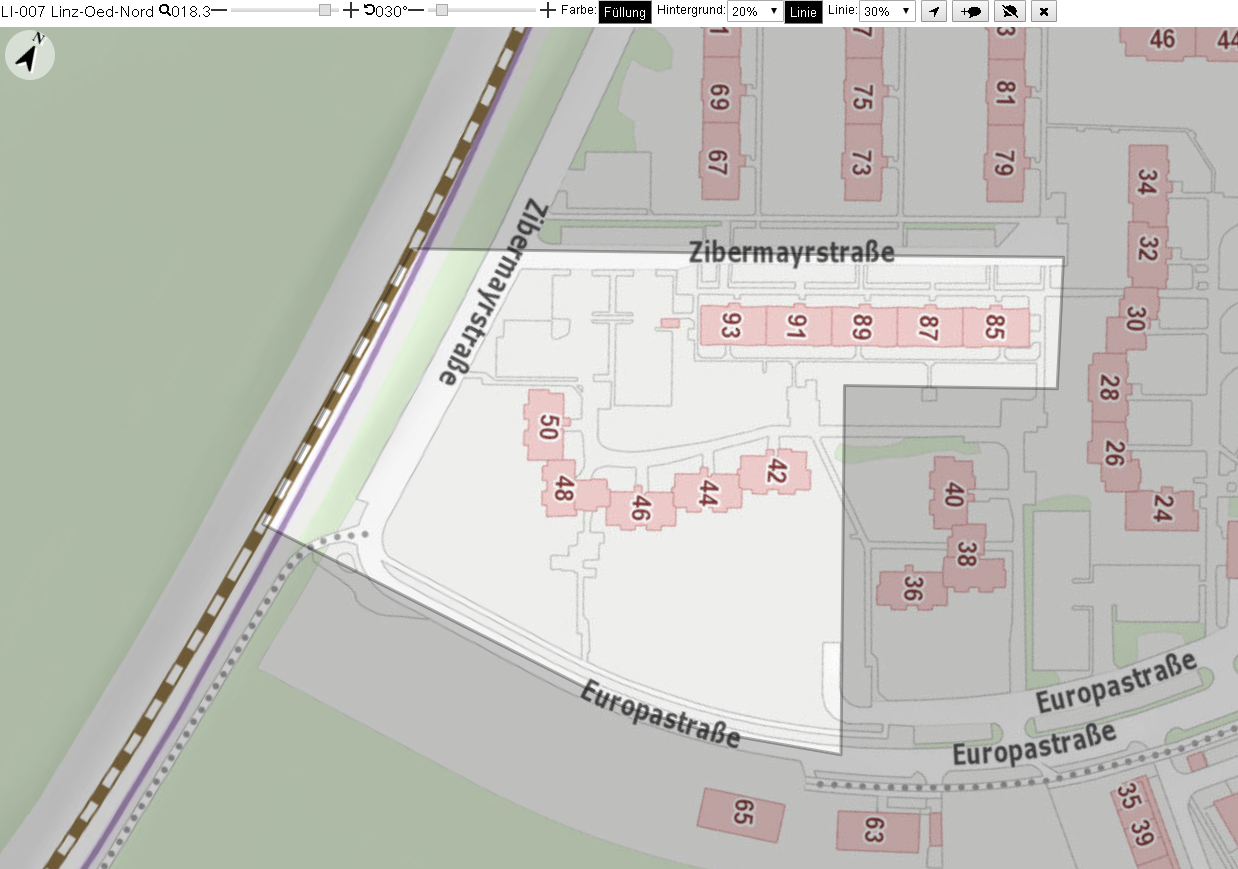Click the rotation slider handle
The width and height of the screenshot is (1238, 869).
442,10
